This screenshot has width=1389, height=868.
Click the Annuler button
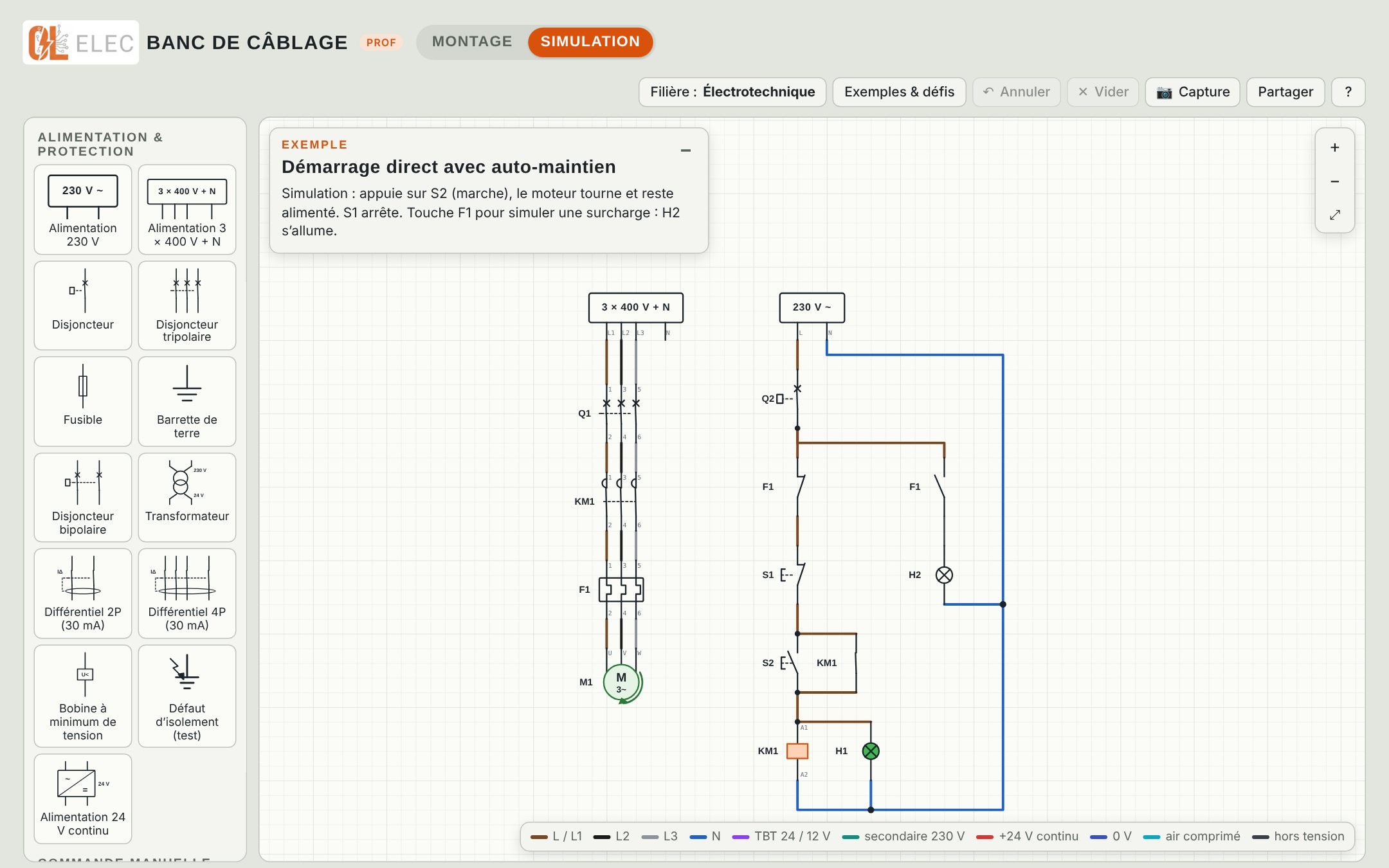[1017, 92]
